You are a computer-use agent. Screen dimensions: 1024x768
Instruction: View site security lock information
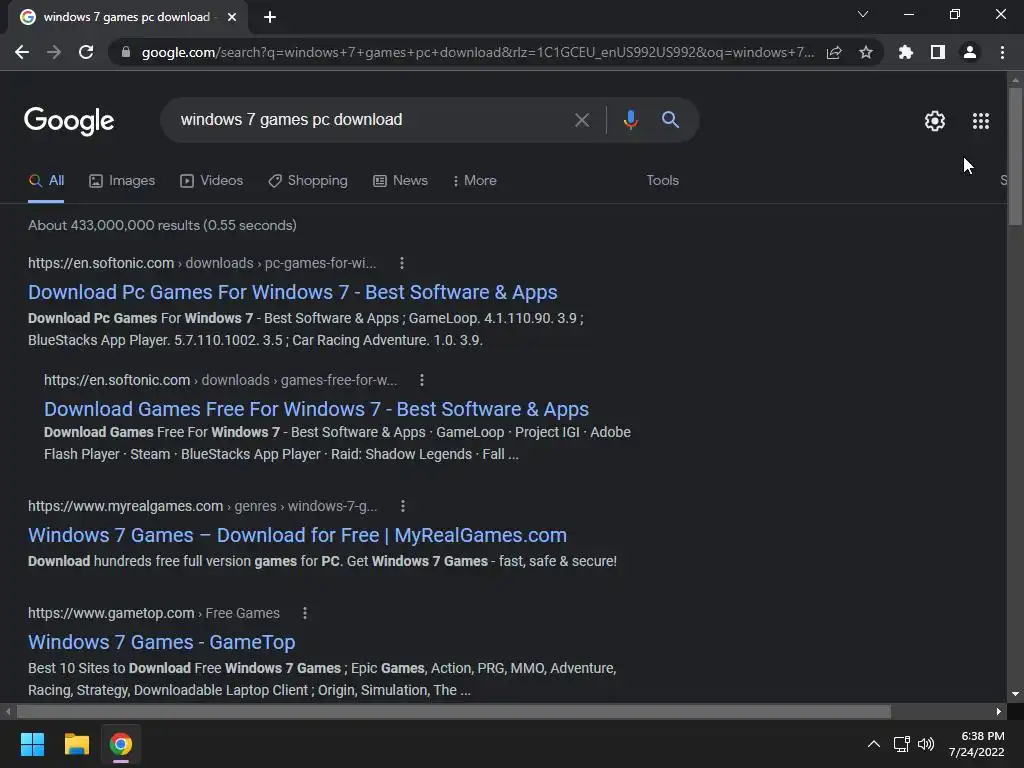126,52
